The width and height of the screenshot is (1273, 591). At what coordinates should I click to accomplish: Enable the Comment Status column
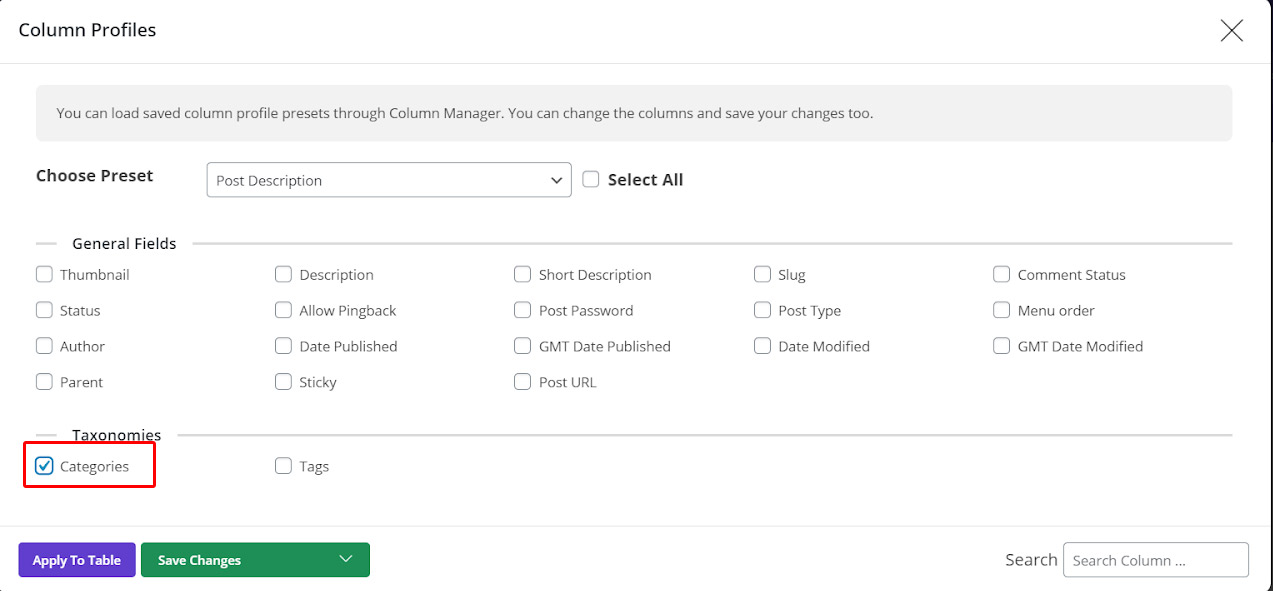point(1001,274)
